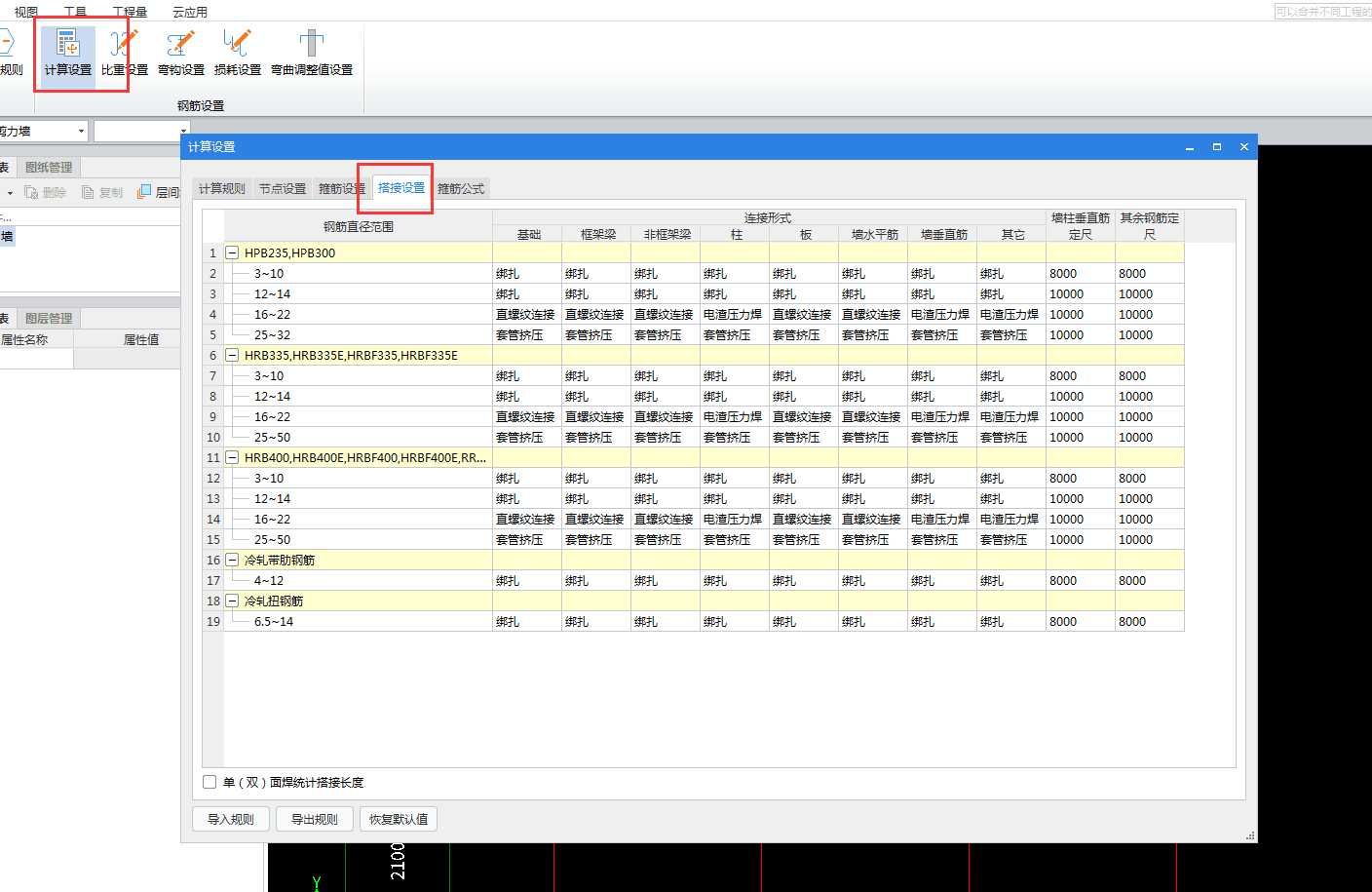Close the 计算设置 dialog
This screenshot has width=1372, height=892.
pyautogui.click(x=1244, y=147)
